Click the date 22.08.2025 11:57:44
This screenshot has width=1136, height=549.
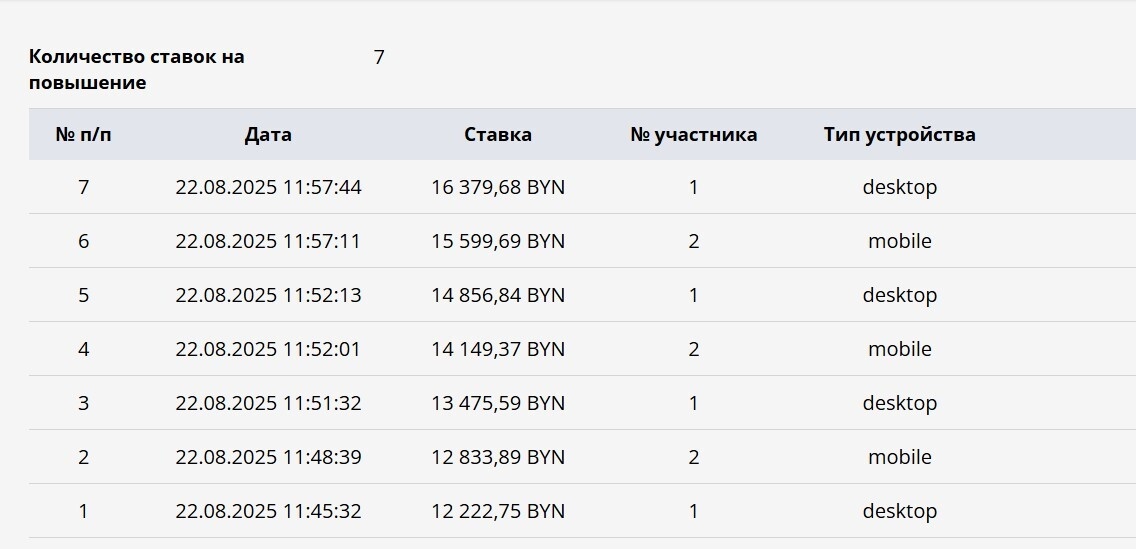pos(268,187)
